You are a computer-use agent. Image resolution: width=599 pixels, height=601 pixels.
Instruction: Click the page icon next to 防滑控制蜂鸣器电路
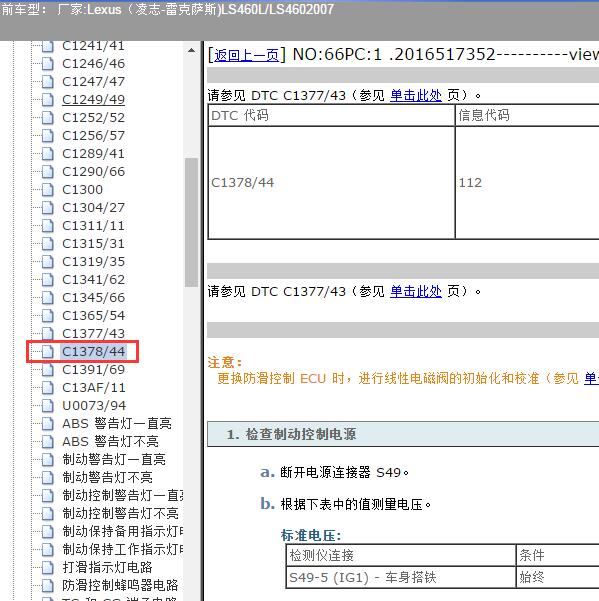48,586
